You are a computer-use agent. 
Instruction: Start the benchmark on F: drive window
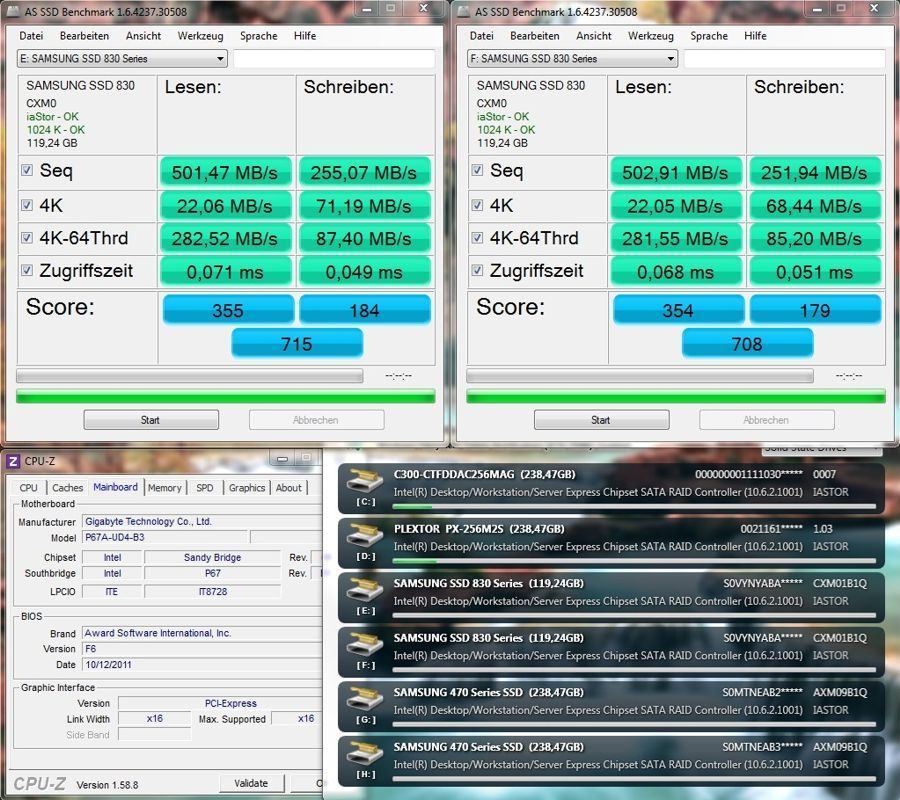pos(602,420)
